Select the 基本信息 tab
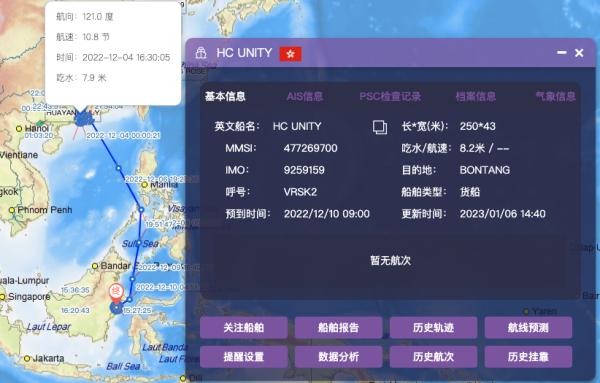This screenshot has height=383, width=600. pyautogui.click(x=225, y=96)
